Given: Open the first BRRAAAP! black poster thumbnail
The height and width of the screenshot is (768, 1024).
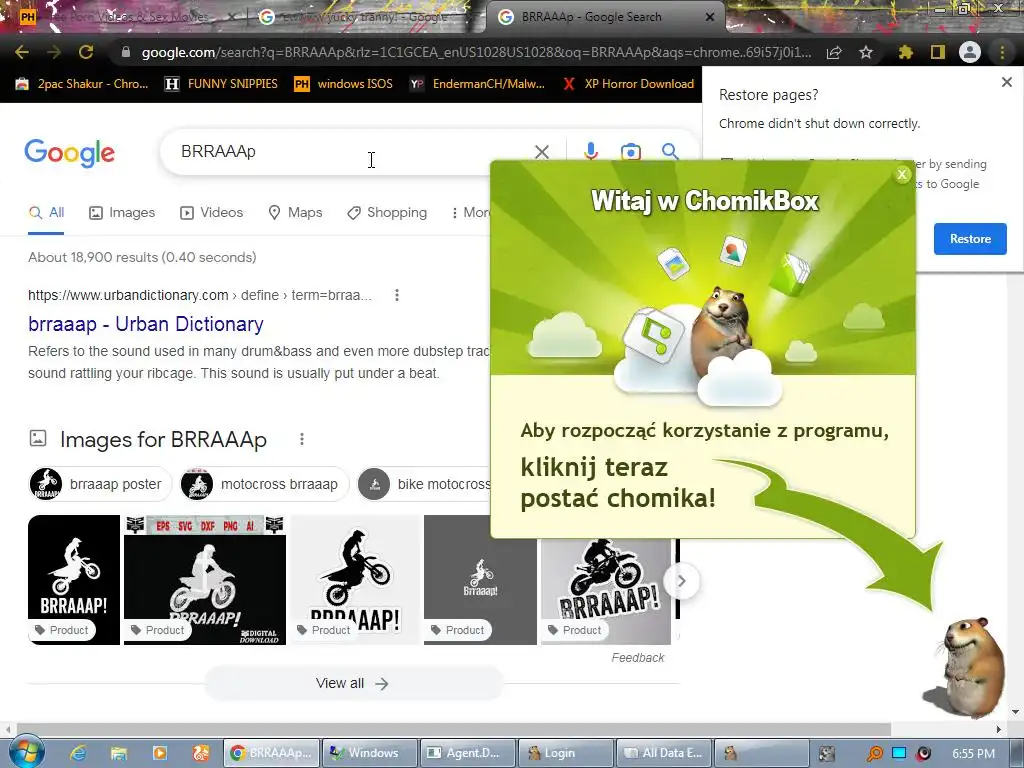Looking at the screenshot, I should 74,580.
